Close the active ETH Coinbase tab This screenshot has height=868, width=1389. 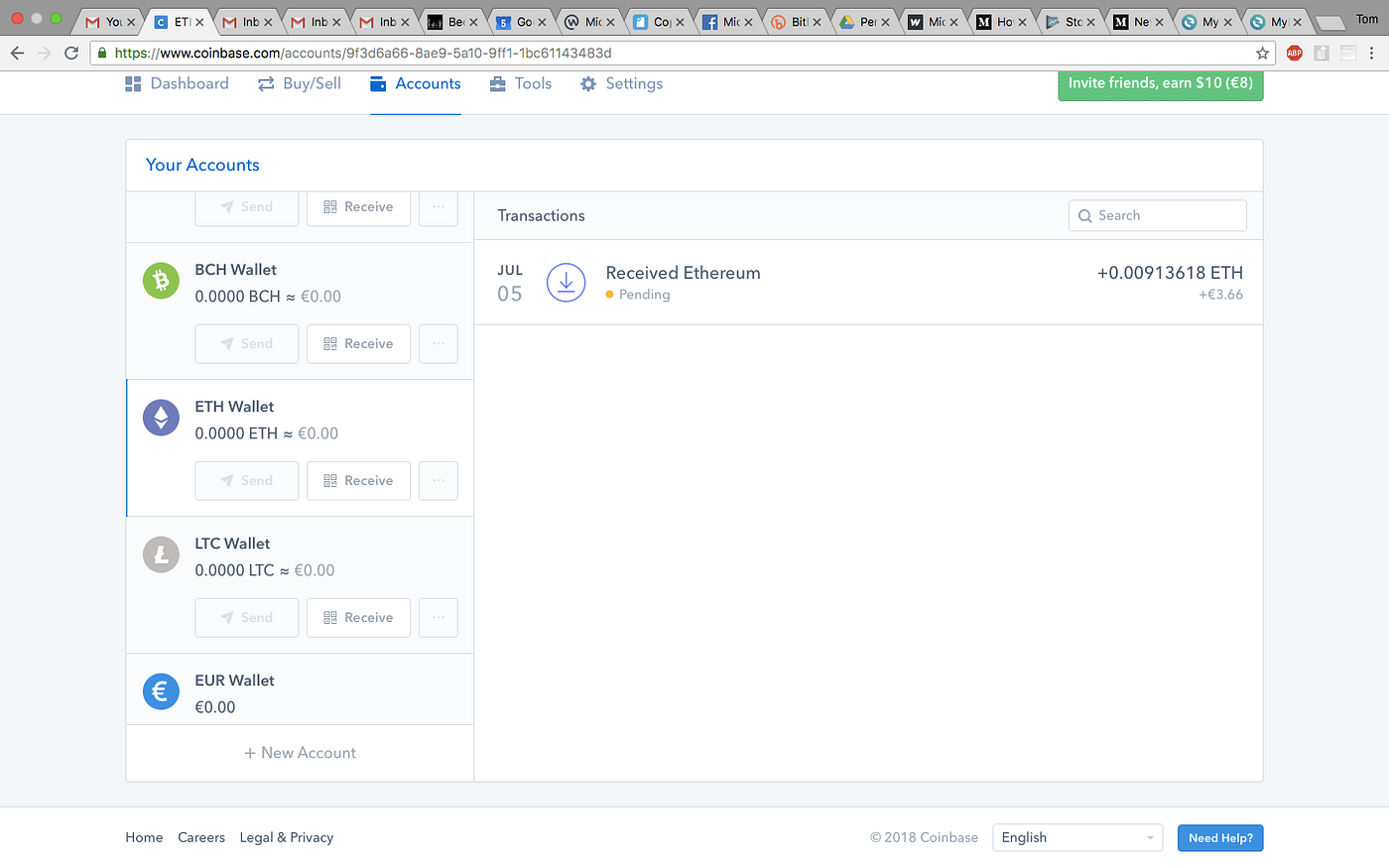tap(199, 22)
